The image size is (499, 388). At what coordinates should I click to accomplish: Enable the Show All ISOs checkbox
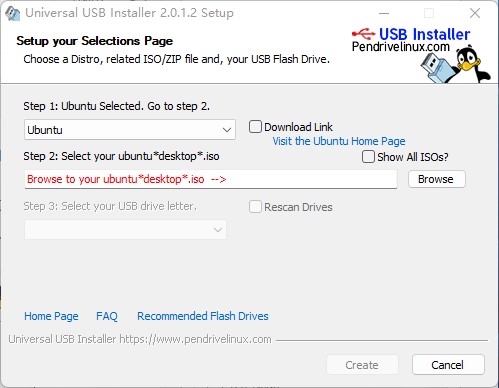pos(368,157)
